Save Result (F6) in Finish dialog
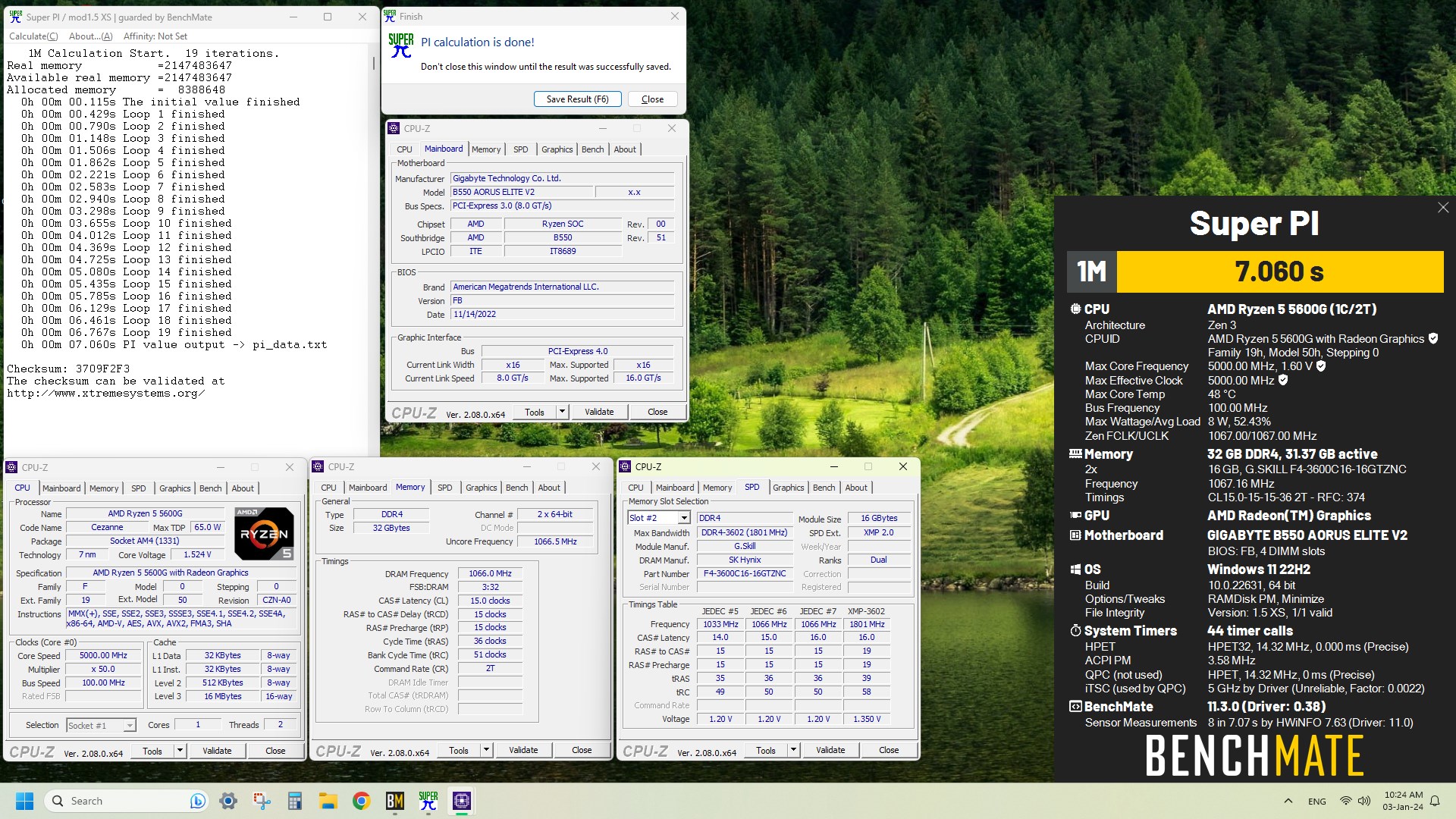This screenshot has height=819, width=1456. [578, 99]
